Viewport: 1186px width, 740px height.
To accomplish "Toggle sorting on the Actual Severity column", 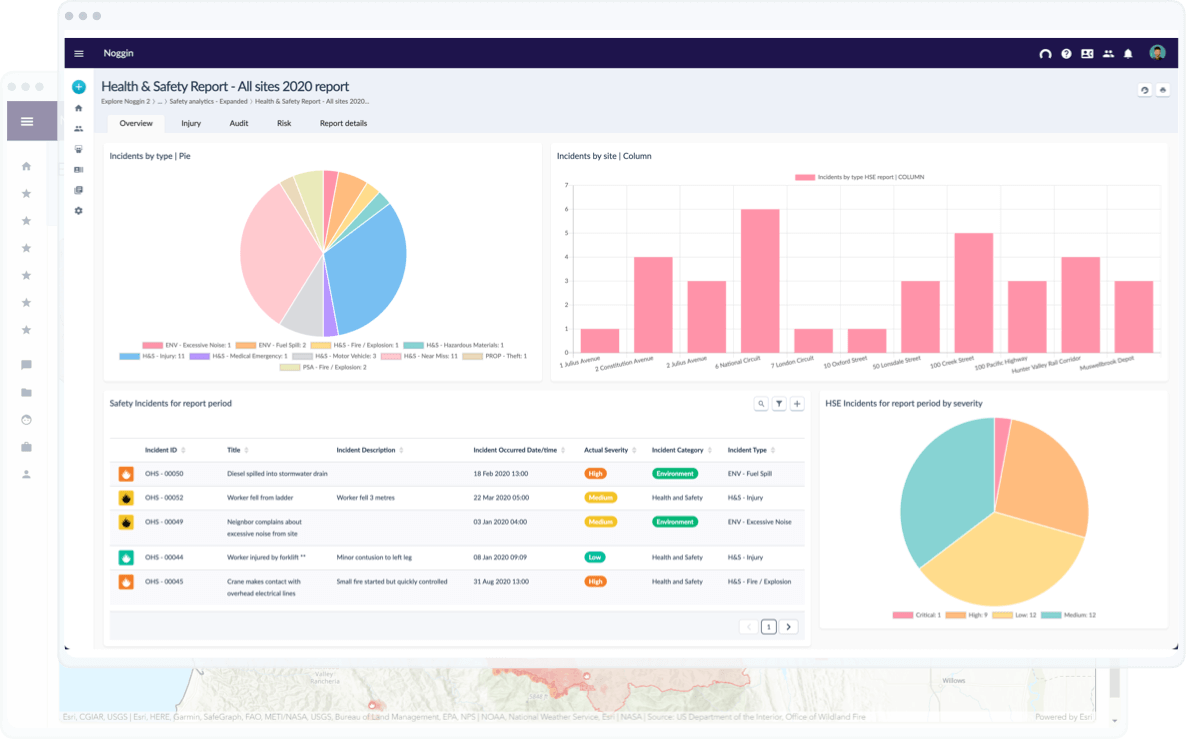I will point(636,450).
